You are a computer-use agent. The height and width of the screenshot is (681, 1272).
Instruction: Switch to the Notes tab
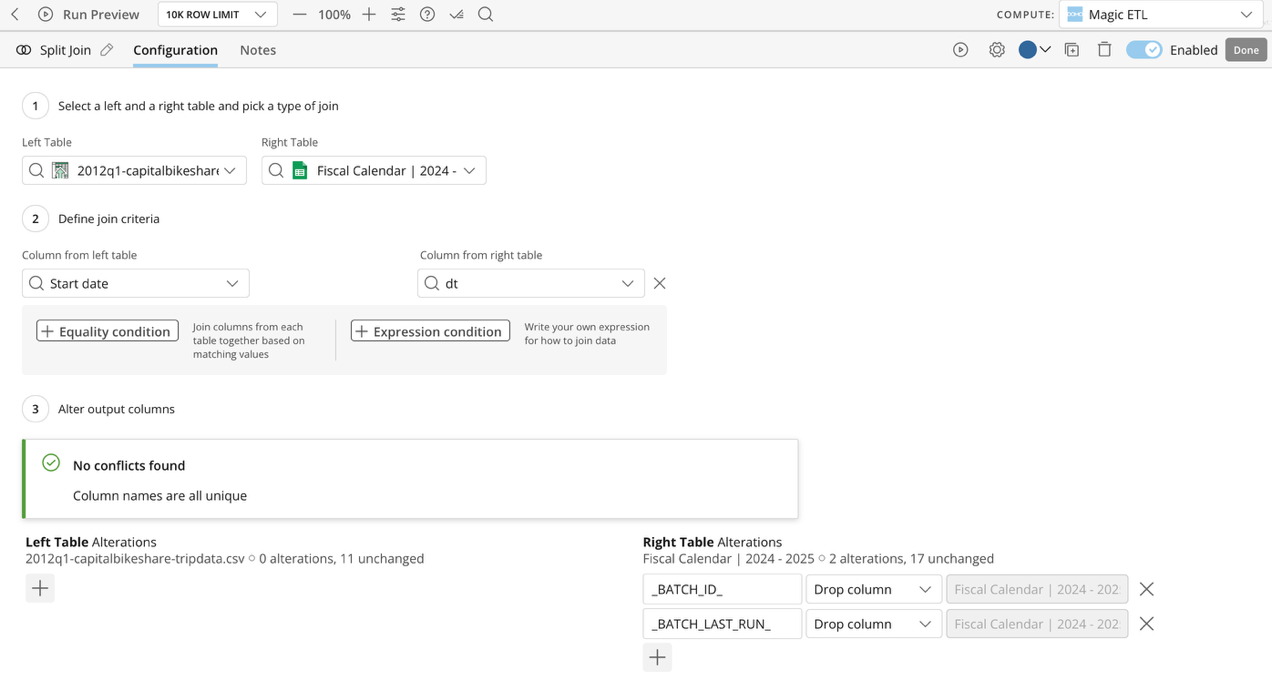click(257, 49)
